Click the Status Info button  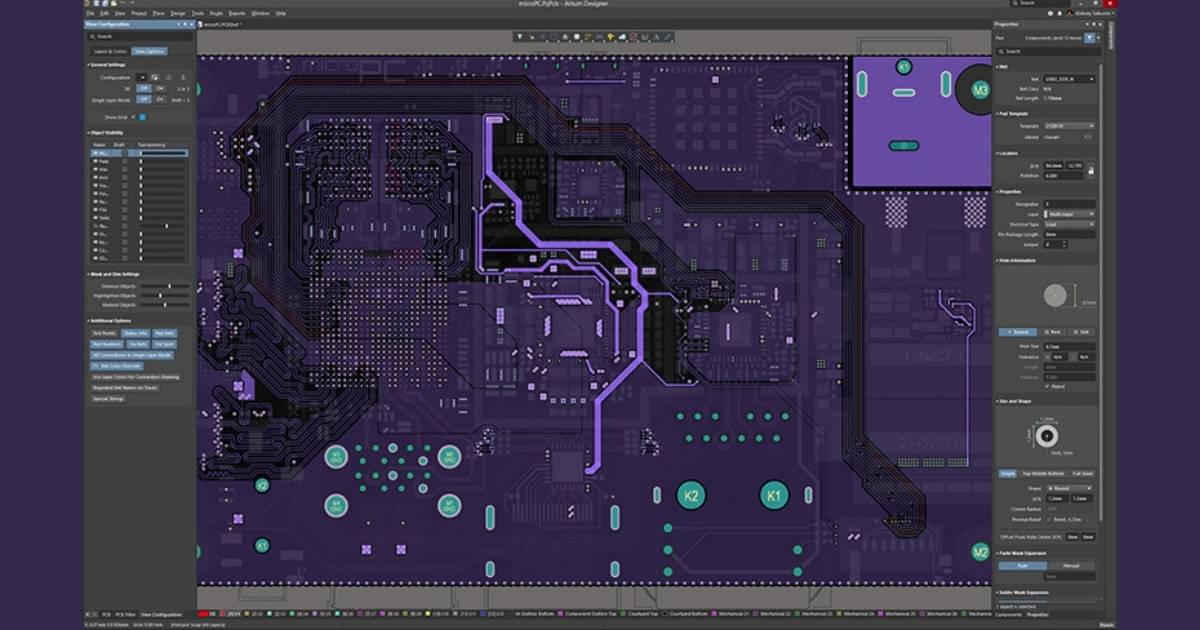tap(136, 333)
